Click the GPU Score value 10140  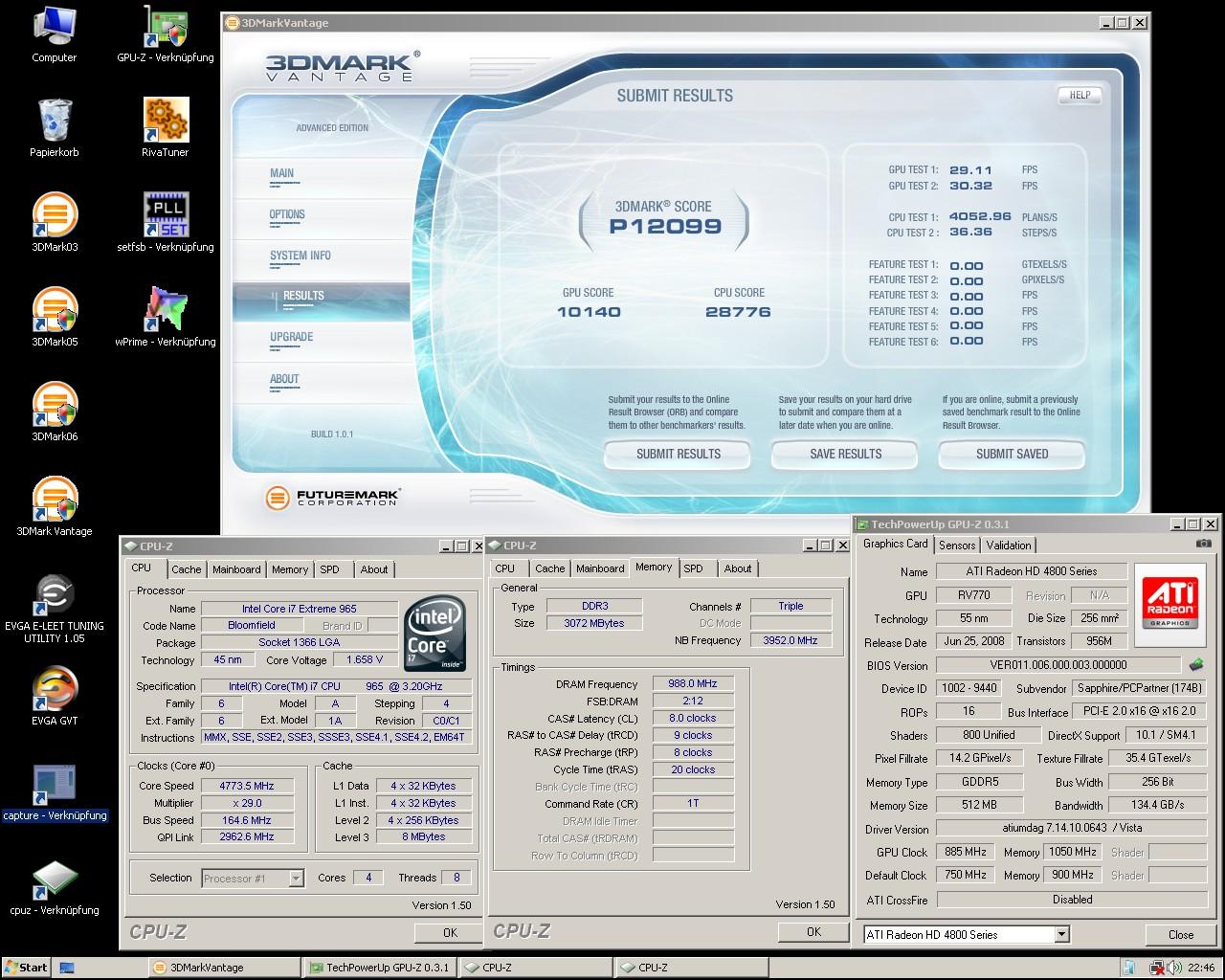point(589,312)
